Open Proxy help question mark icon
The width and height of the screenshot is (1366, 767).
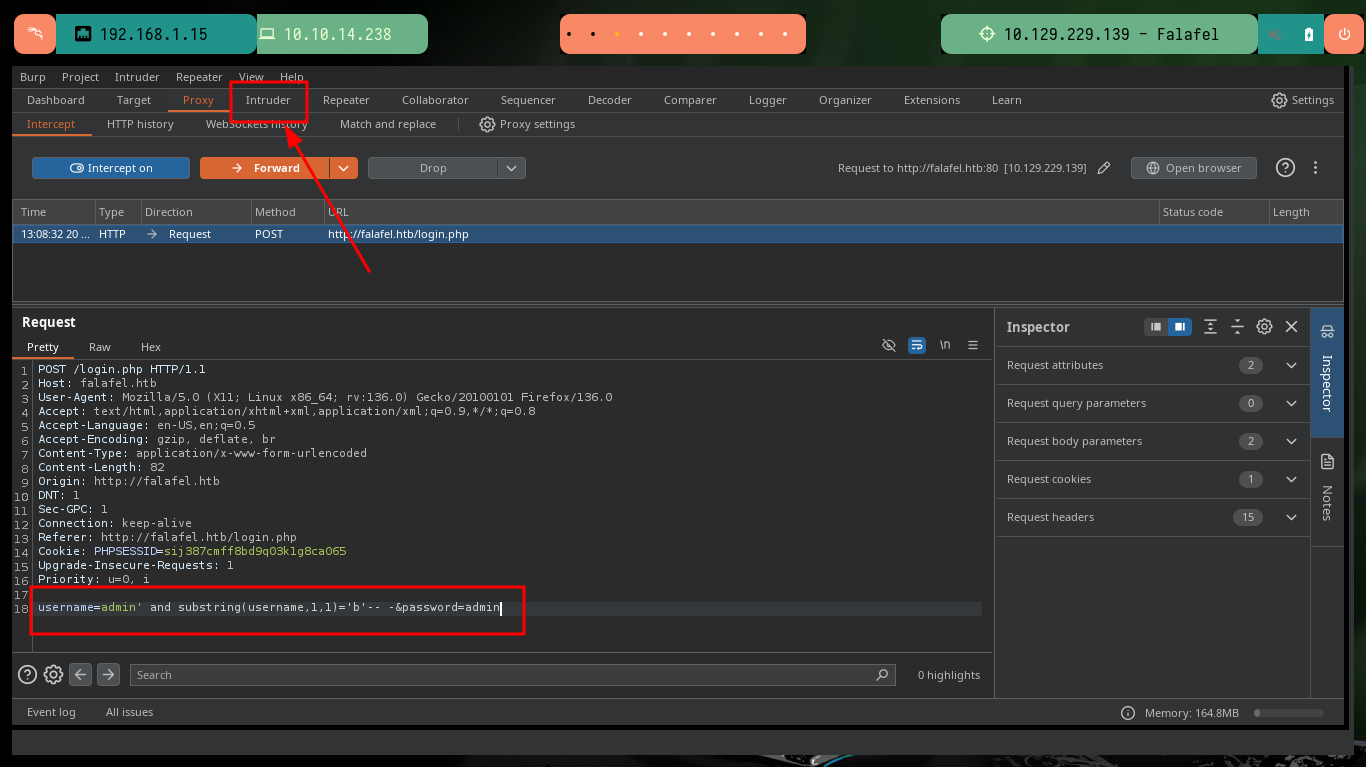coord(1285,168)
